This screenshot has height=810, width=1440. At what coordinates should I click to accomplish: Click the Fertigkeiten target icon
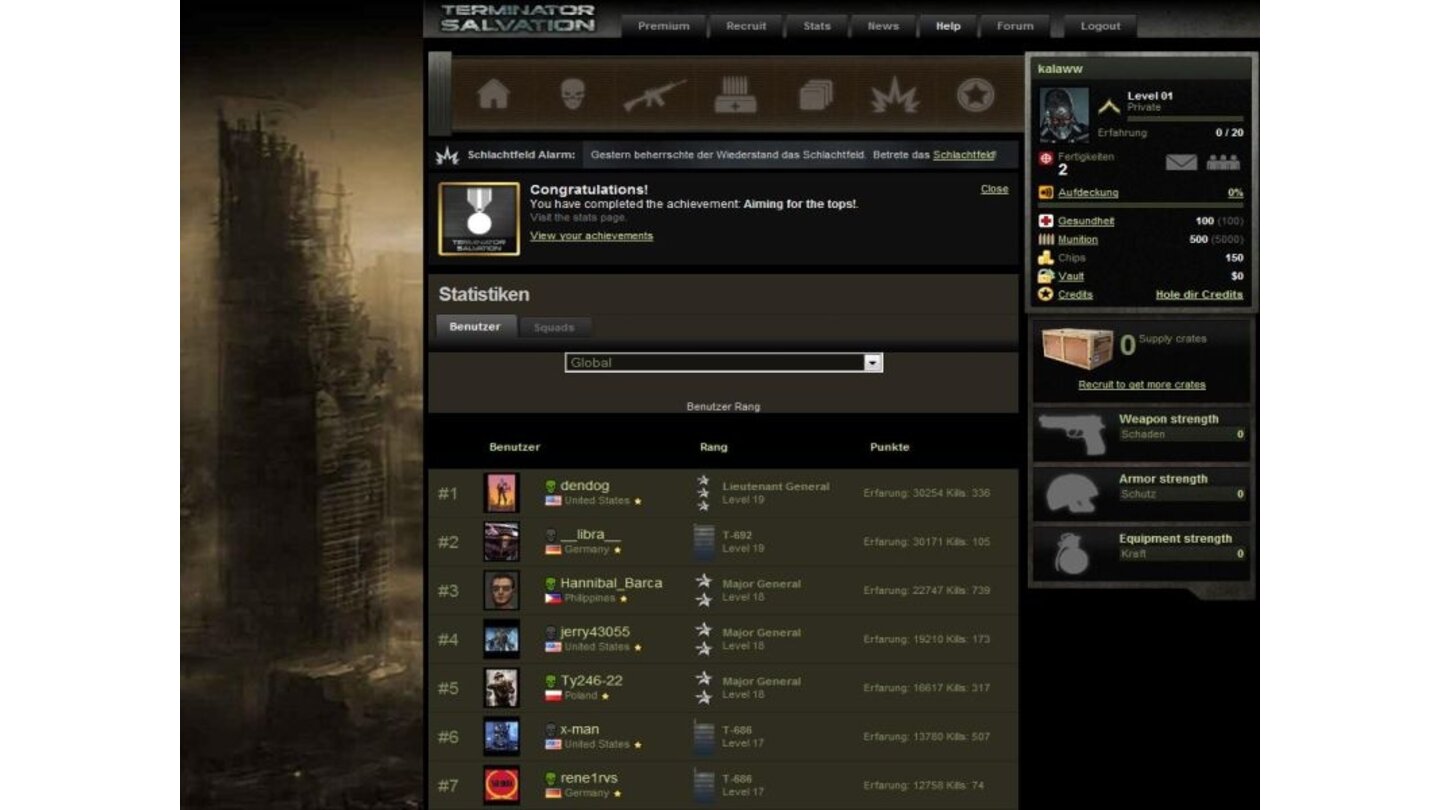coord(1046,158)
